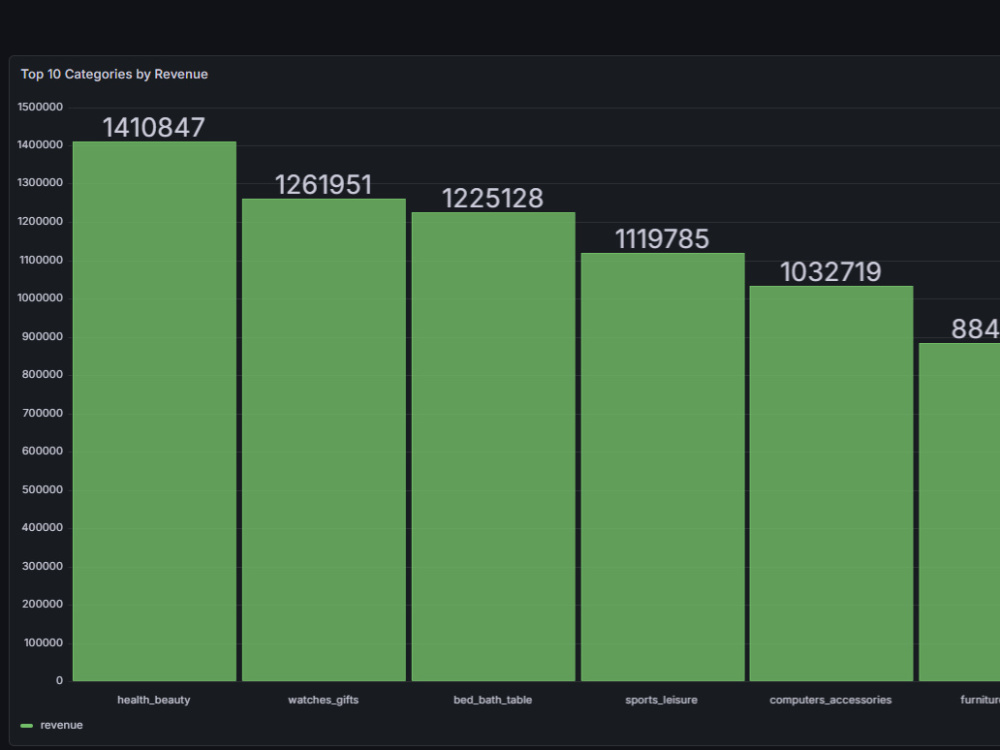Click the value label 1225128
Screen dimensions: 1000x750
pos(492,198)
